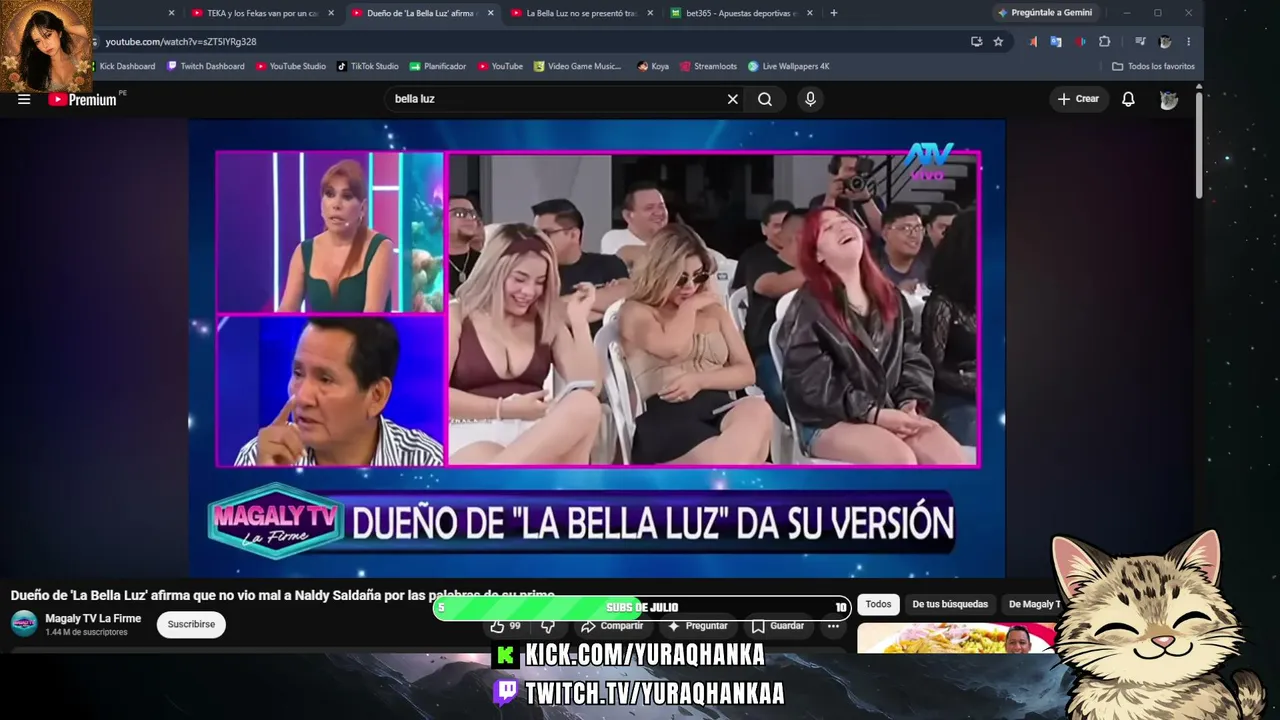Open the first recommended video thumbnail
1280x720 pixels.
point(957,638)
